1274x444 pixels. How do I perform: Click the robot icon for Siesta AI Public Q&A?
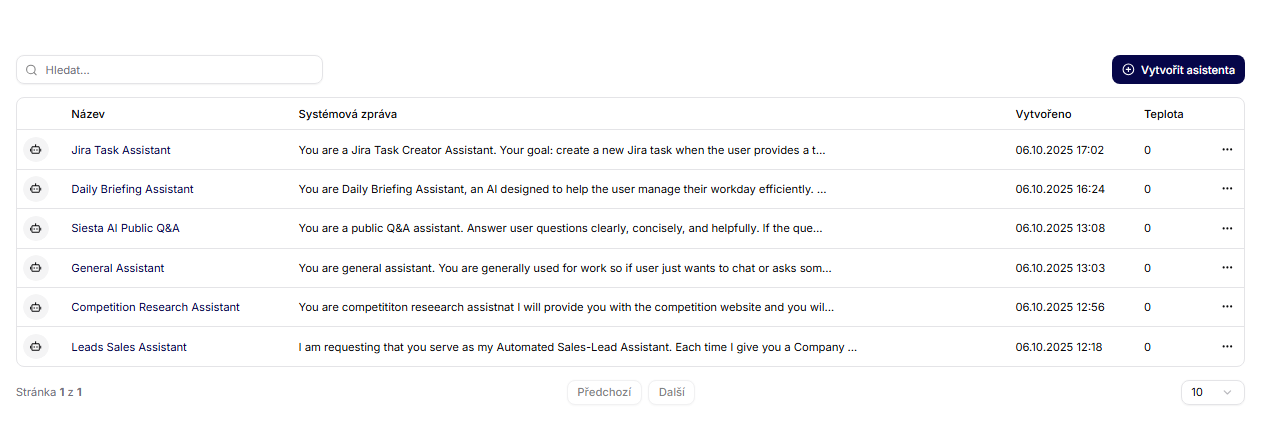pyautogui.click(x=36, y=228)
